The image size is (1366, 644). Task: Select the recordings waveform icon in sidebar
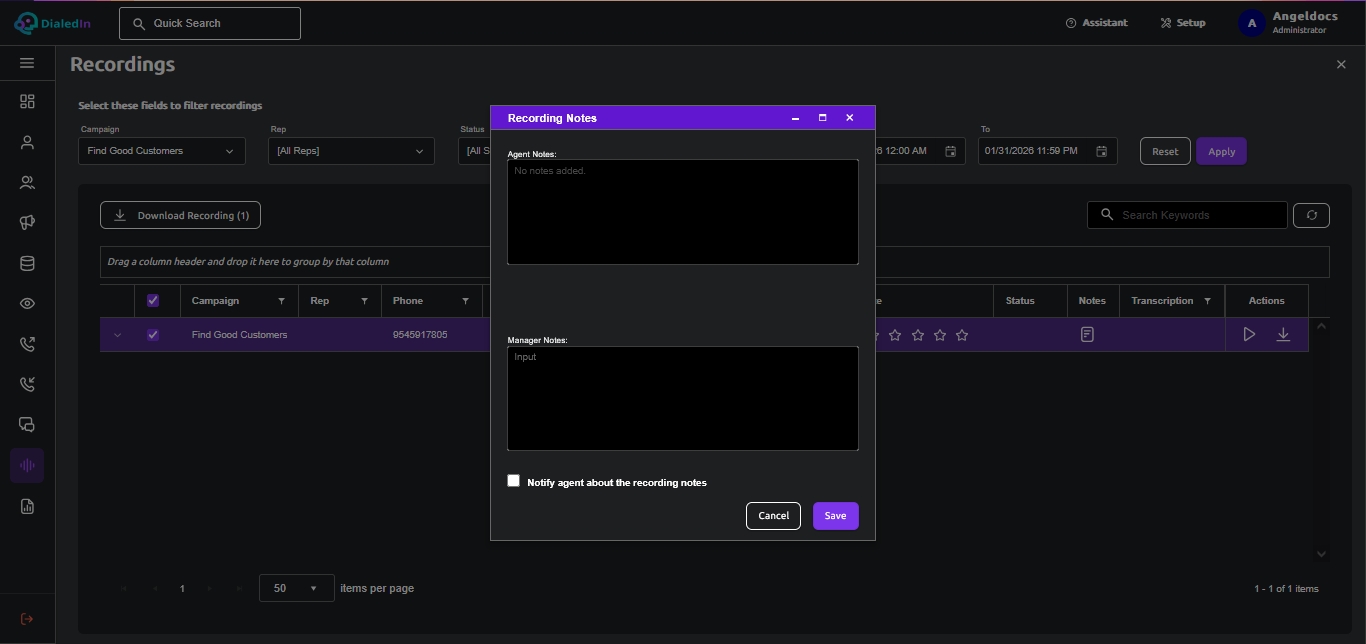[x=27, y=466]
